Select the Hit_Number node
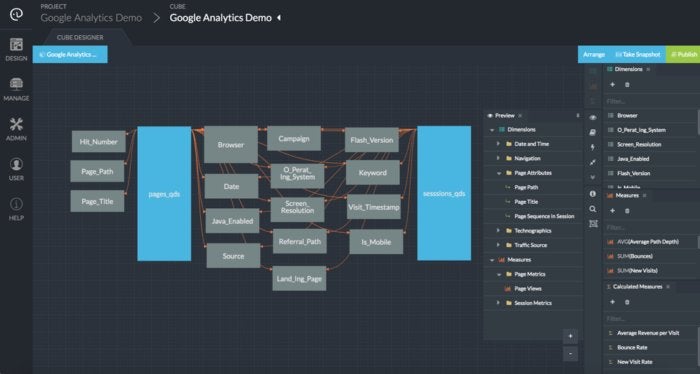Image resolution: width=700 pixels, height=374 pixels. click(x=99, y=141)
